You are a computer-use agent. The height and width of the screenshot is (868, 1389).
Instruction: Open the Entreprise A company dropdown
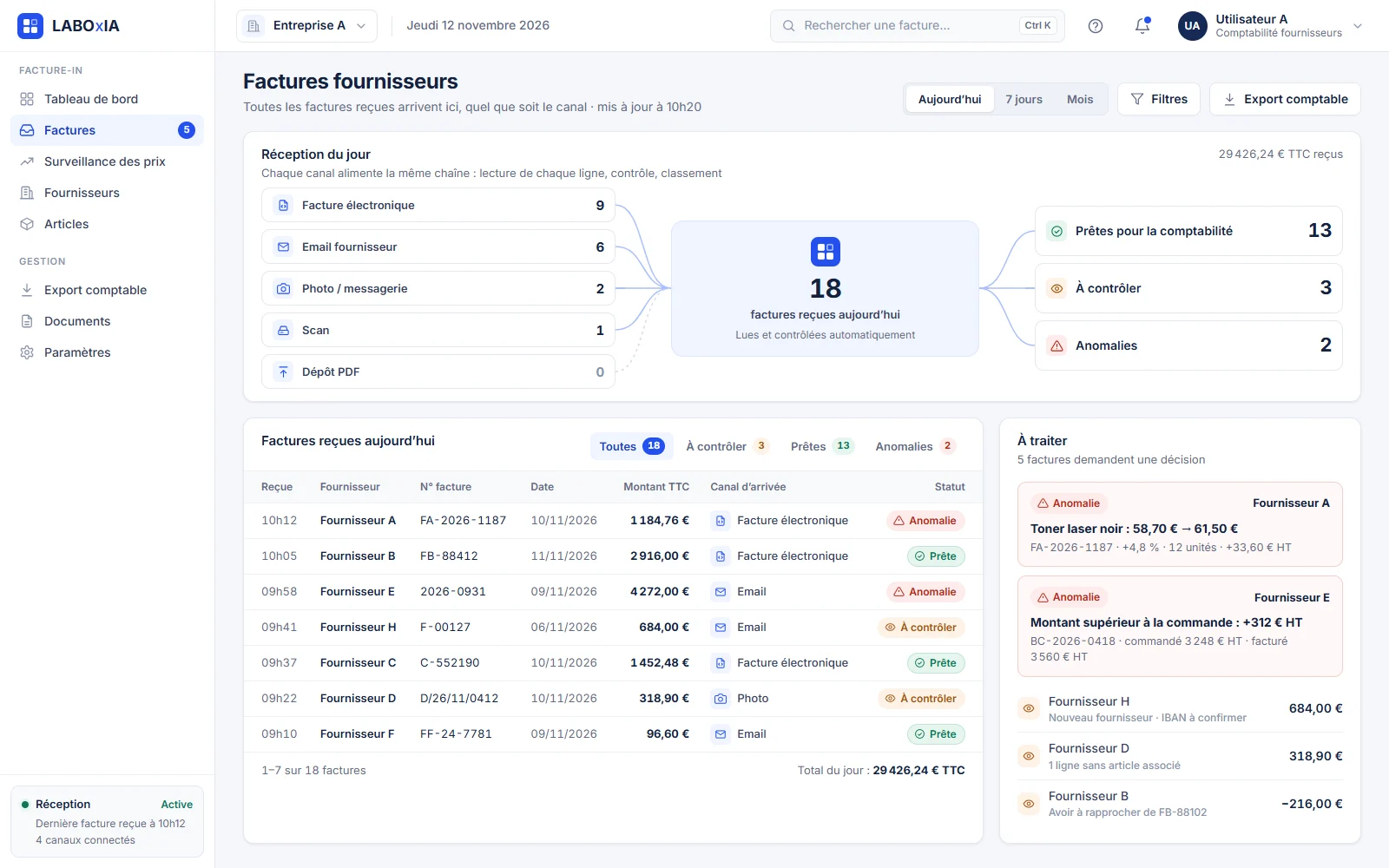pos(306,26)
